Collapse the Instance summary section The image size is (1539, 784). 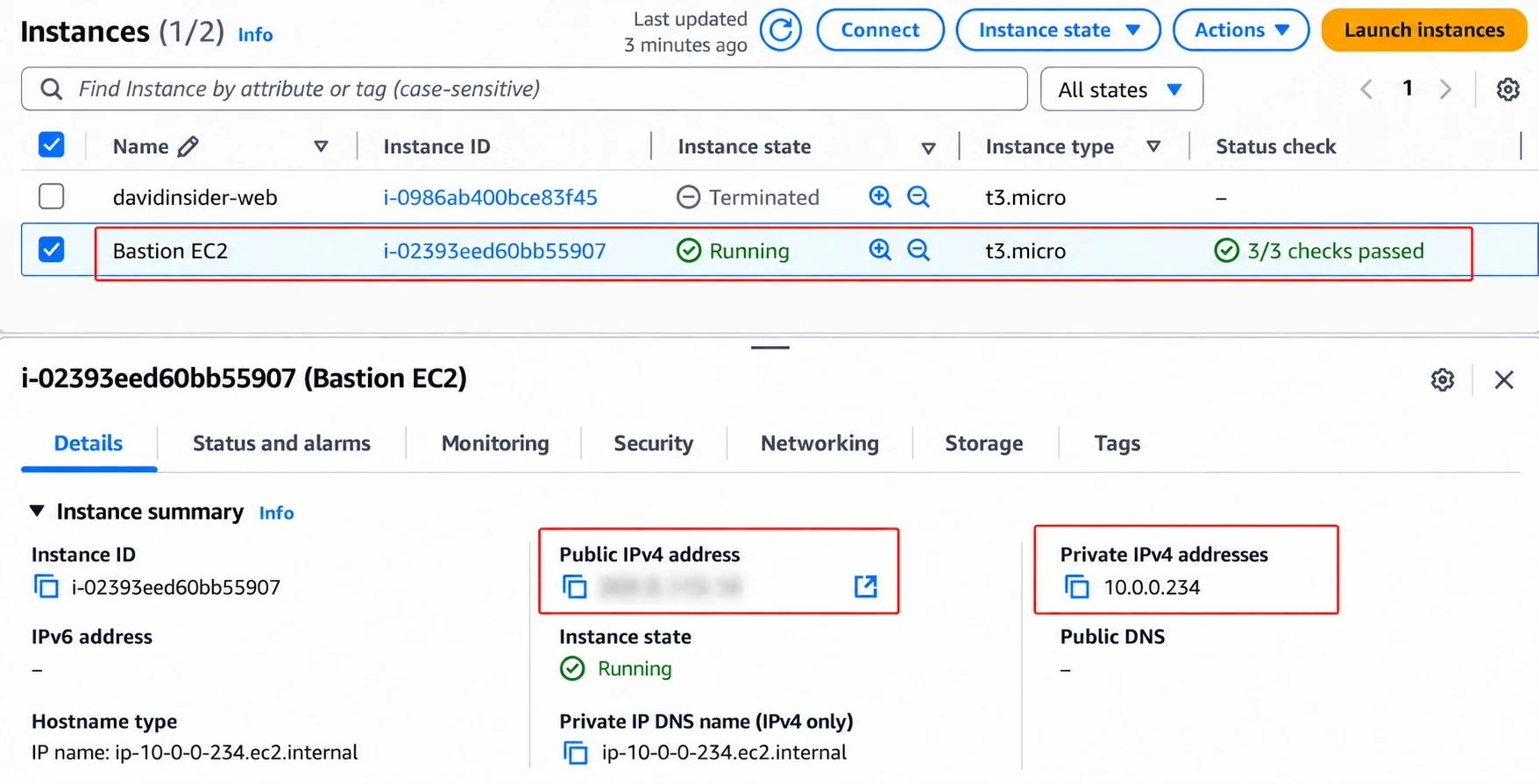pyautogui.click(x=37, y=511)
